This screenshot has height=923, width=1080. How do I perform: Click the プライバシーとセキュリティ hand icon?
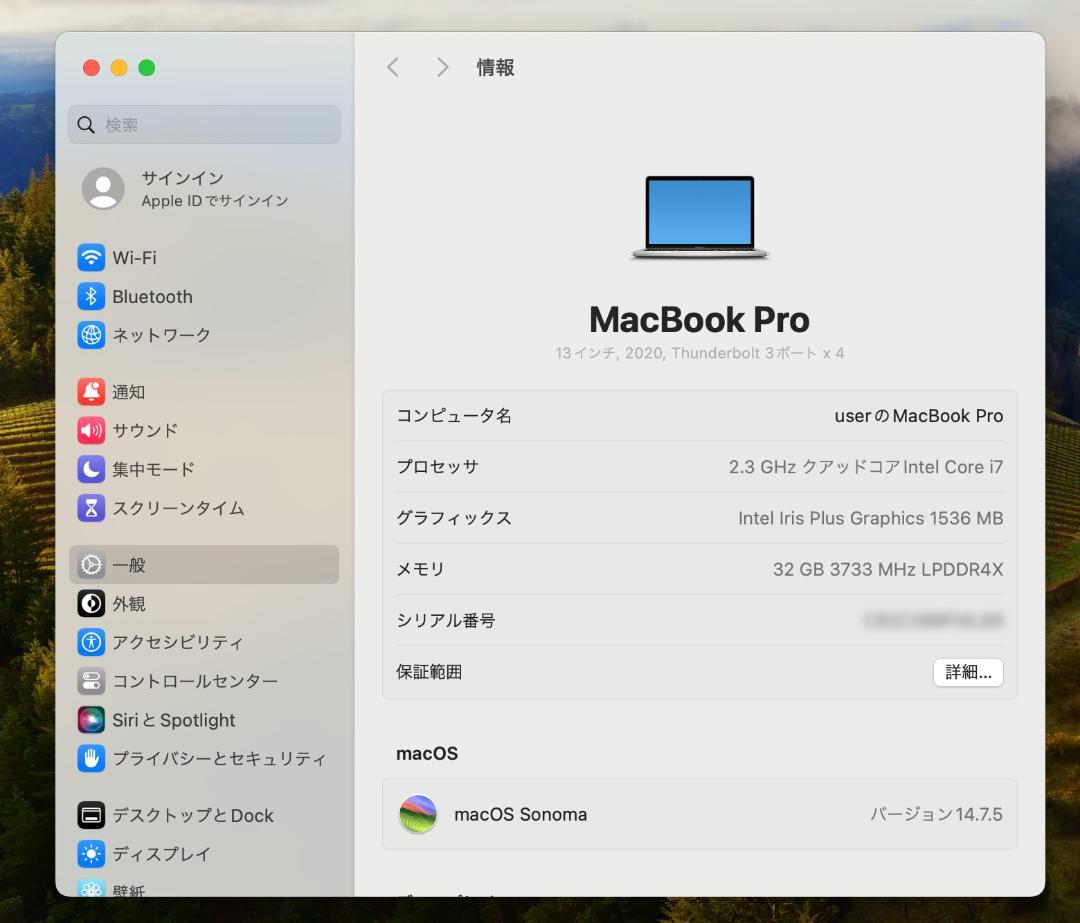[x=91, y=758]
